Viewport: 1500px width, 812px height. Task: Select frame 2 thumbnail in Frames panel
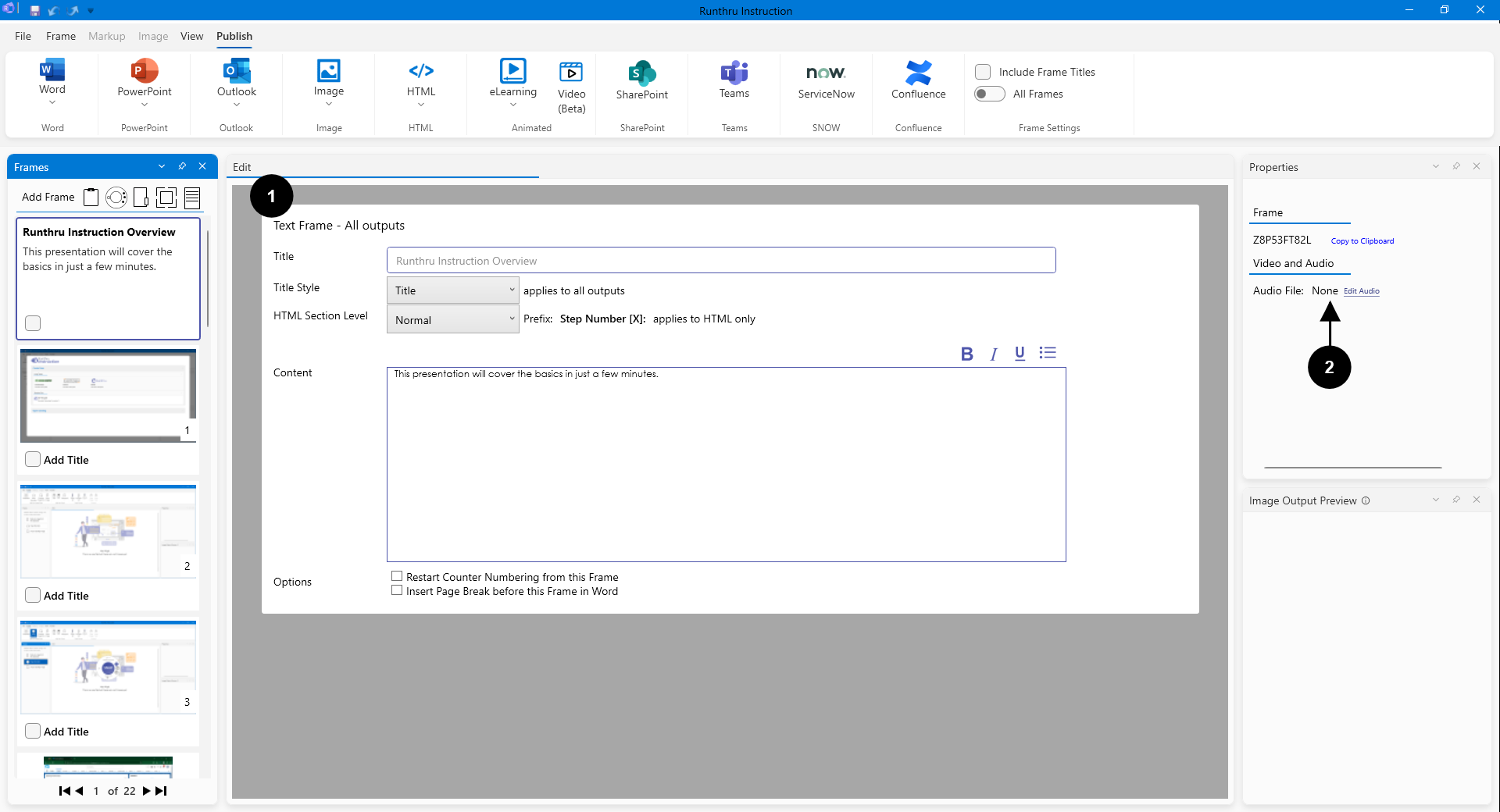tap(108, 531)
